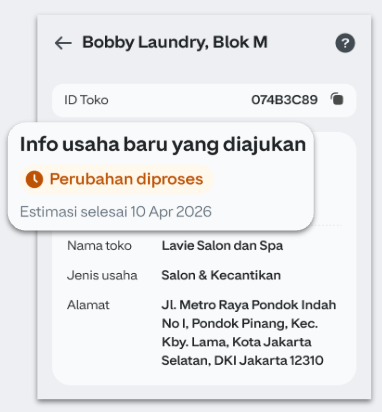This screenshot has height=412, width=382.
Task: Click the Estimasi selesai 10 Apr 2026 text
Action: tap(116, 212)
